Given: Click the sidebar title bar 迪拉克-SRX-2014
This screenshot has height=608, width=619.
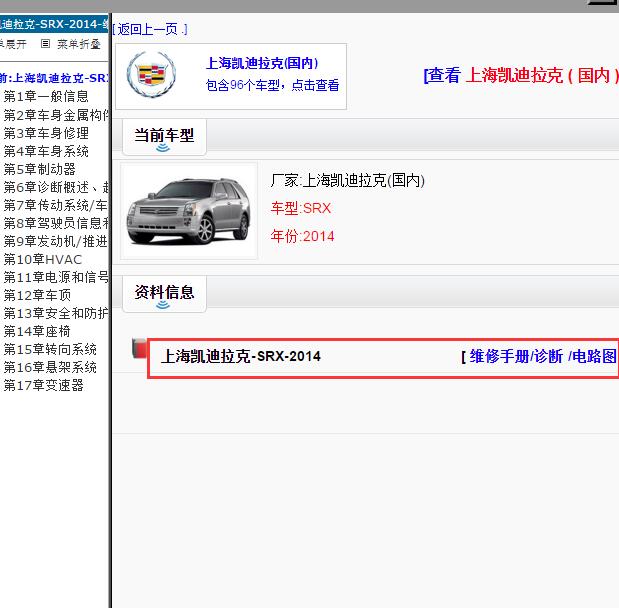Looking at the screenshot, I should tap(54, 24).
